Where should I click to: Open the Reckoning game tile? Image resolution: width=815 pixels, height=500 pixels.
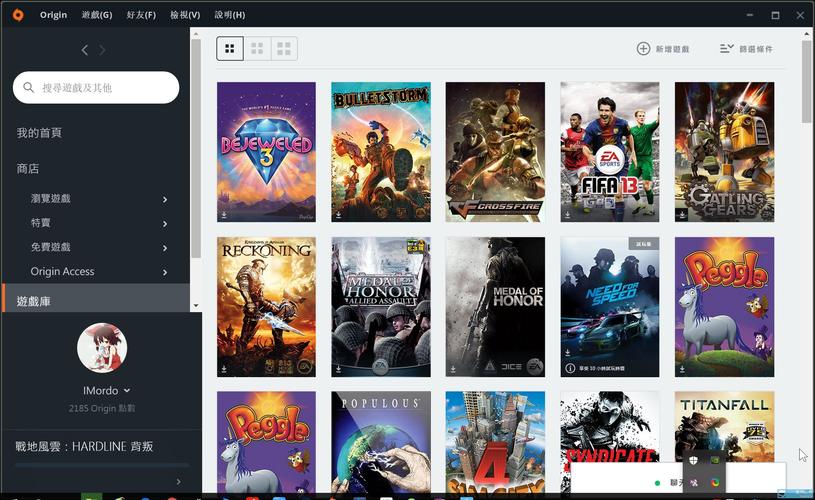click(x=266, y=307)
